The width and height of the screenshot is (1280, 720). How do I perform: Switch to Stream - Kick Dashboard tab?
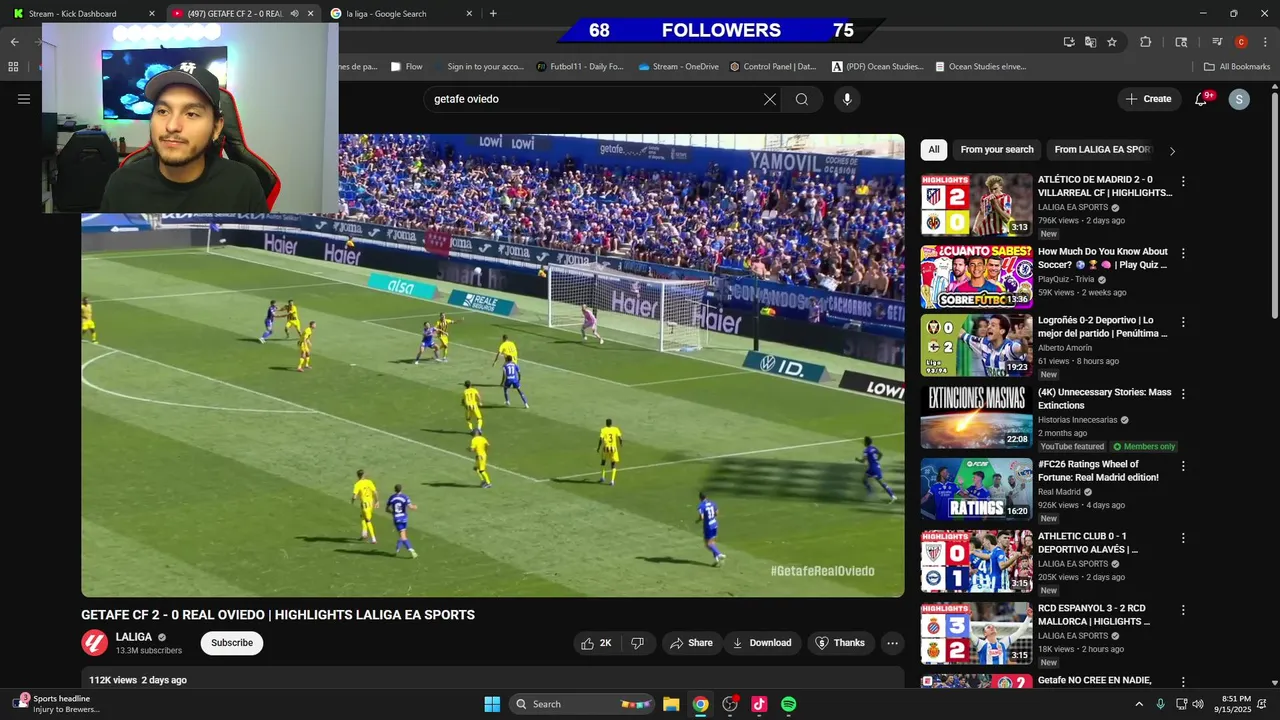point(83,14)
